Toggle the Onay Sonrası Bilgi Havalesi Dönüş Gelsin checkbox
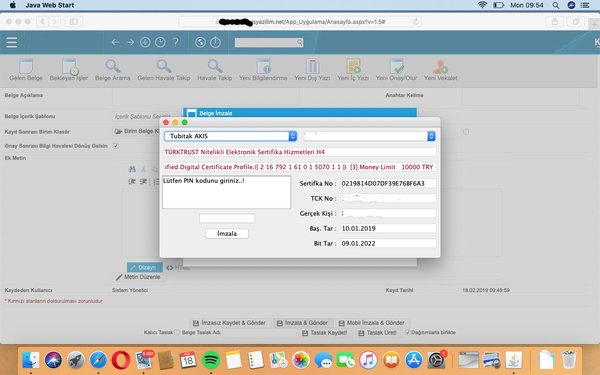The width and height of the screenshot is (600, 375). point(116,146)
